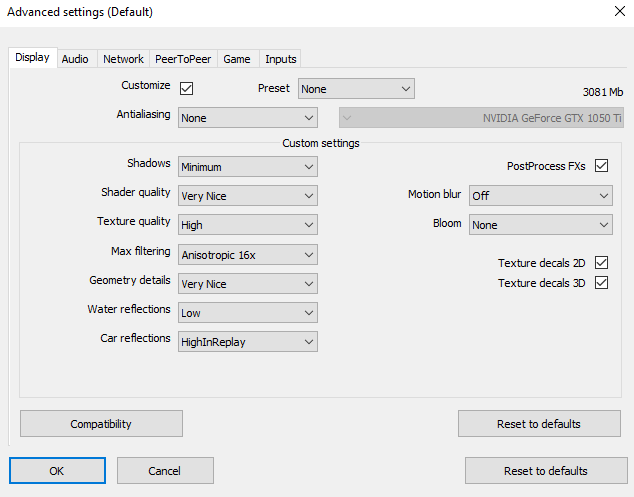Confirm settings with OK

[57, 471]
